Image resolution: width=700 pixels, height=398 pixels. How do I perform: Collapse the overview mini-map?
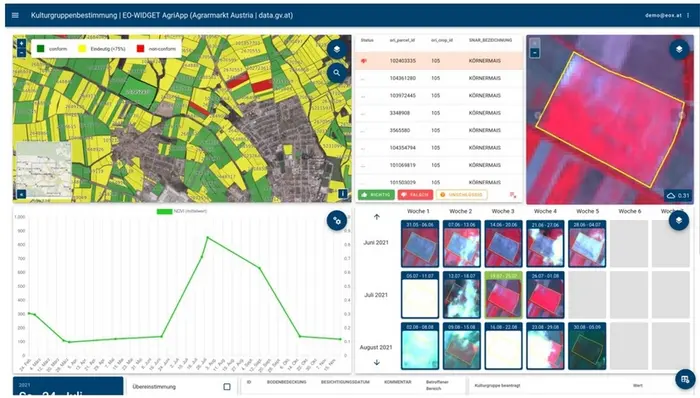click(21, 194)
